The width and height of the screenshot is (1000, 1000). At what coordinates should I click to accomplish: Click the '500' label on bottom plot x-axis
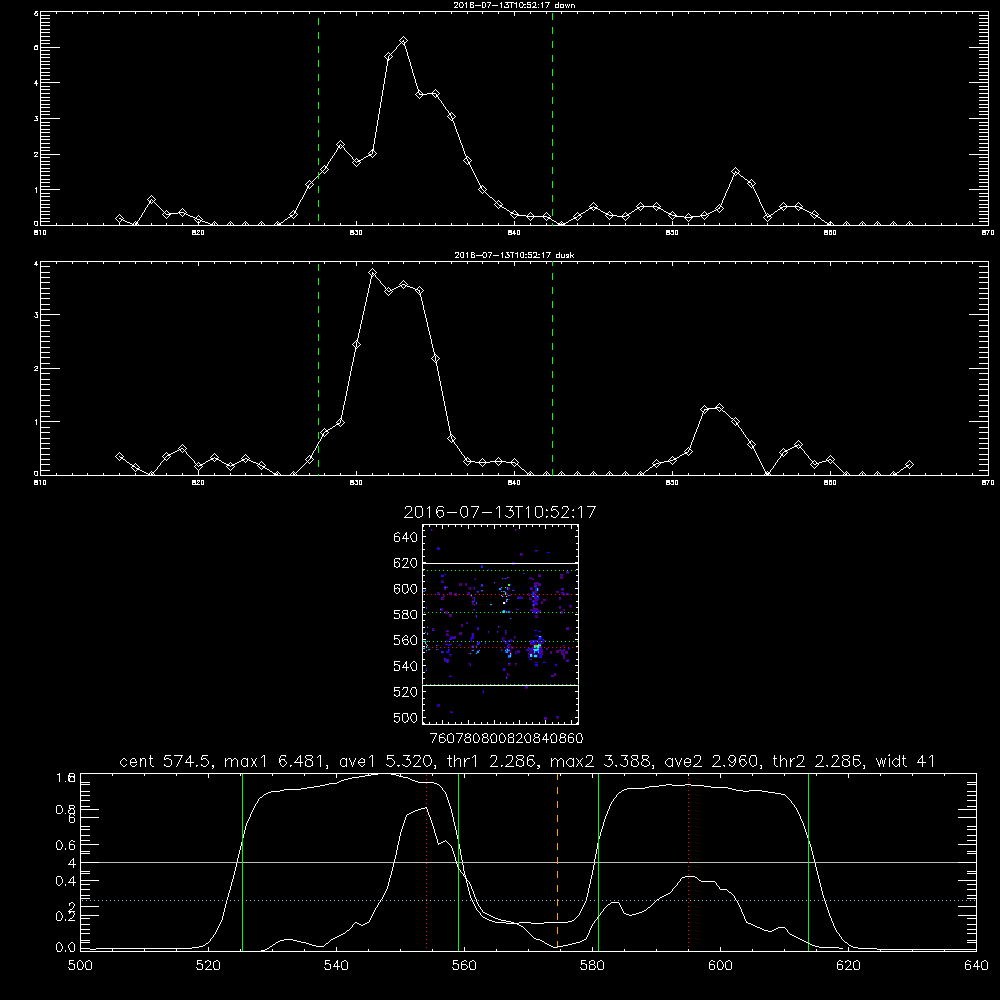click(x=80, y=966)
